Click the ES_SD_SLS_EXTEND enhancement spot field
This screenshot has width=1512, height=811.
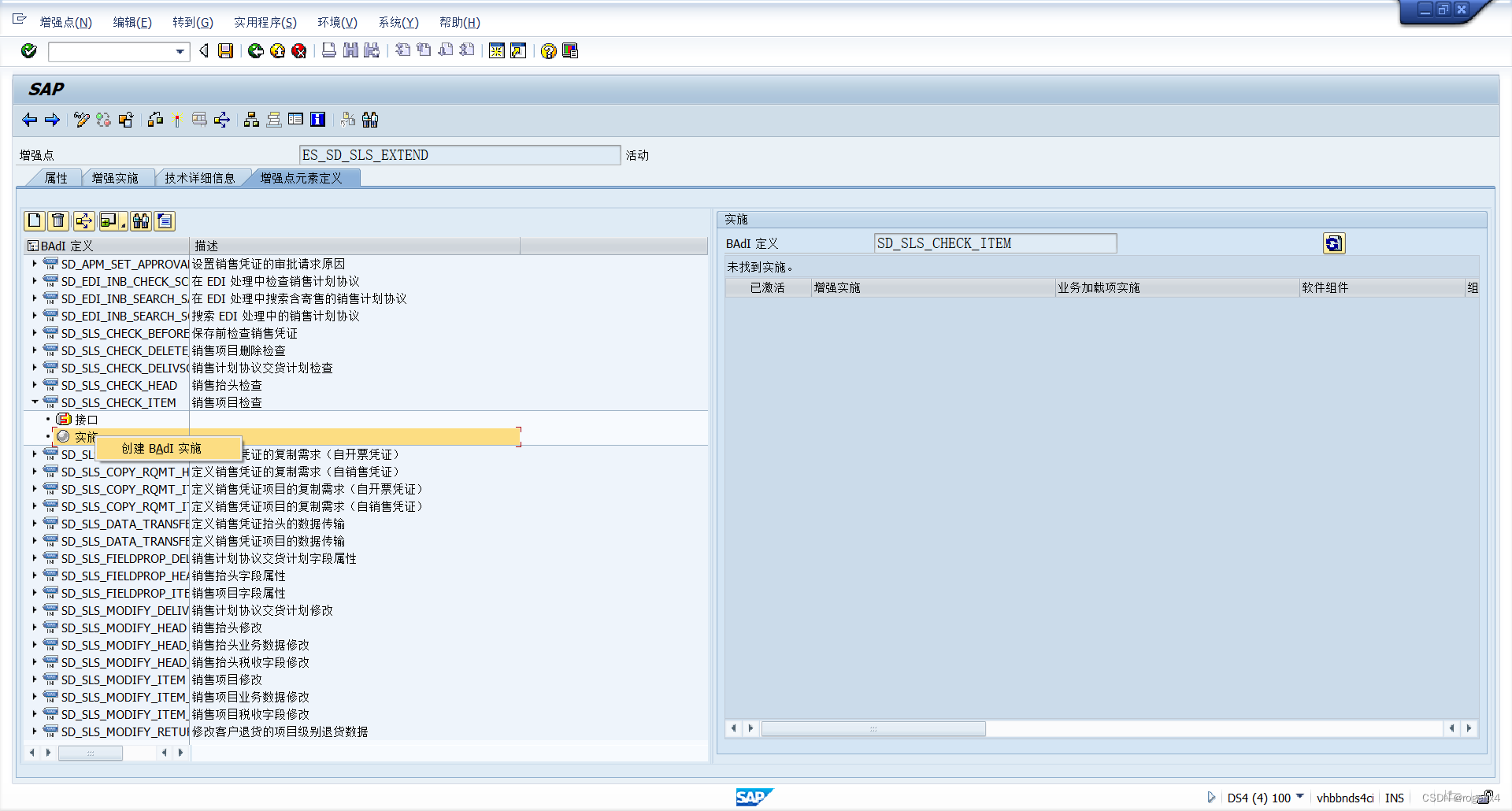(x=460, y=155)
